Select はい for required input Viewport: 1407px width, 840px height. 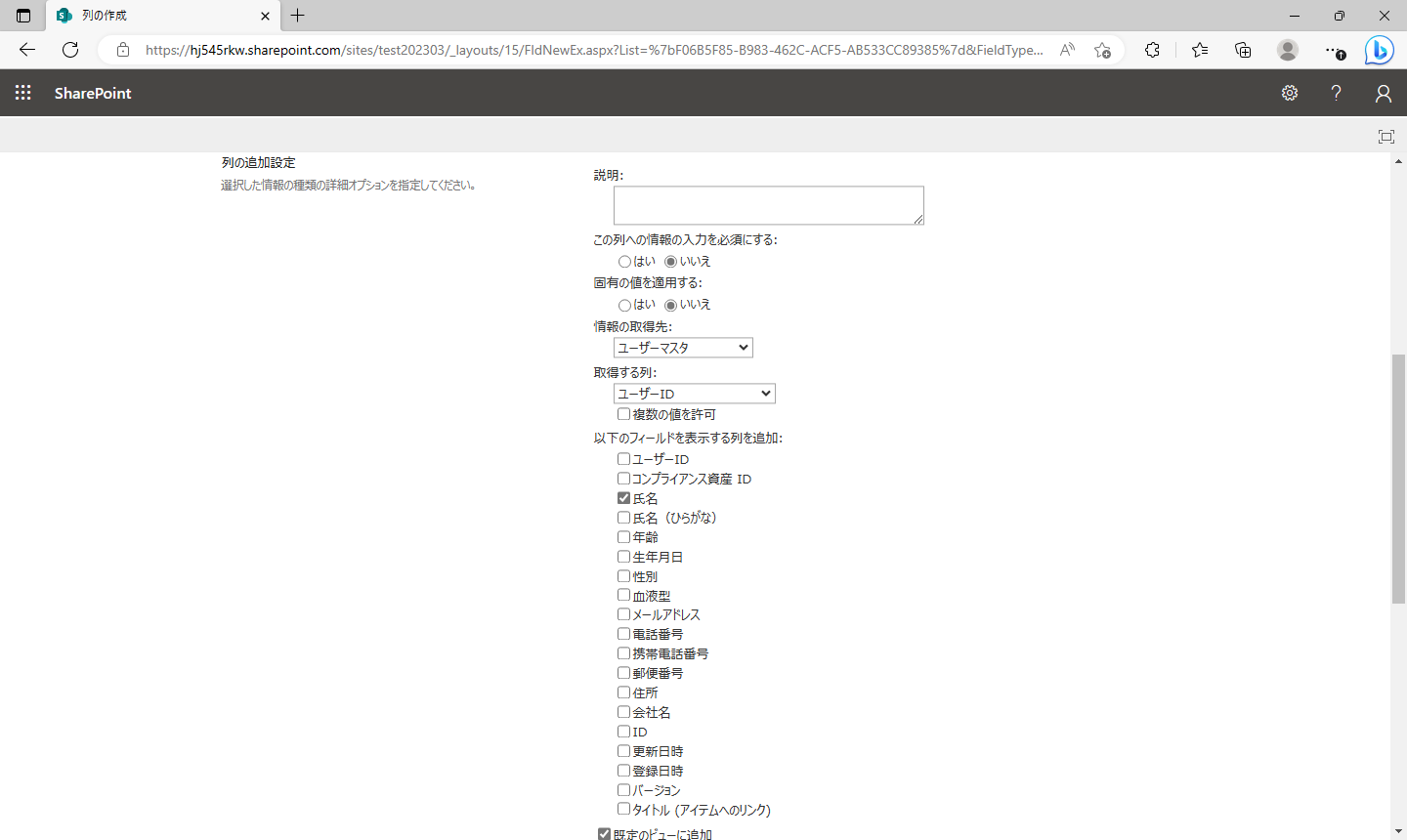624,262
